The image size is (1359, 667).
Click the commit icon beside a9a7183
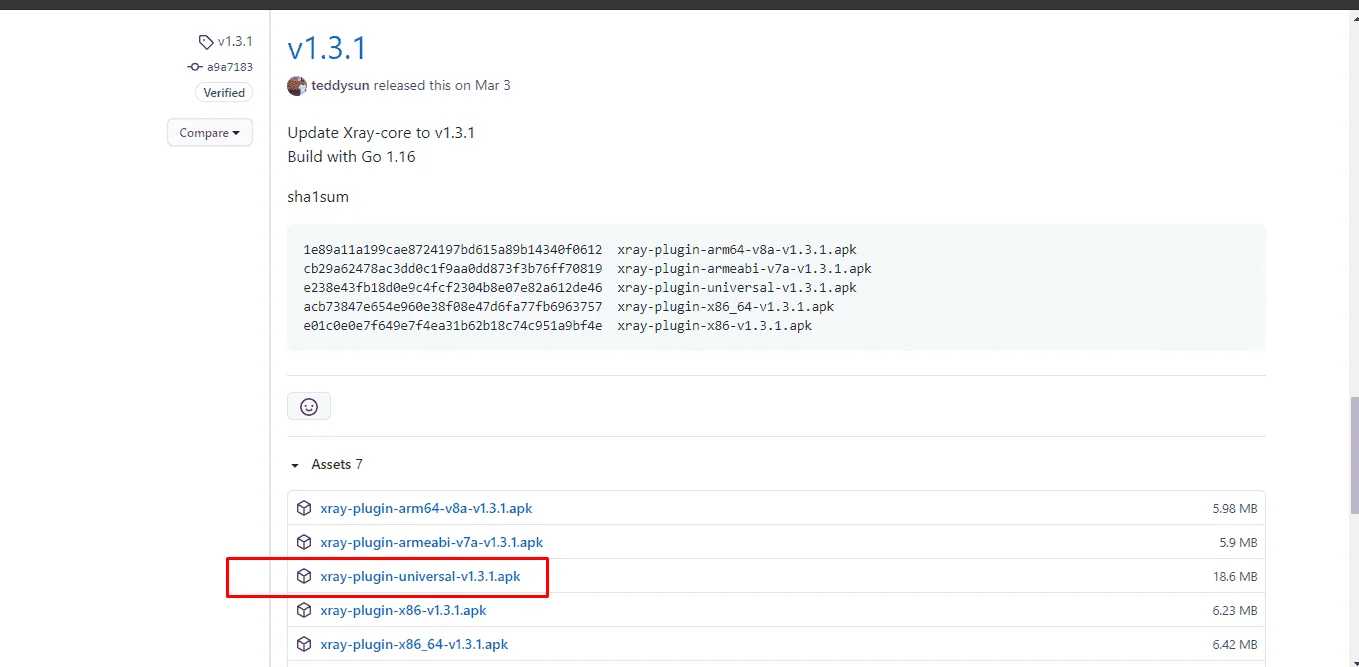[195, 67]
